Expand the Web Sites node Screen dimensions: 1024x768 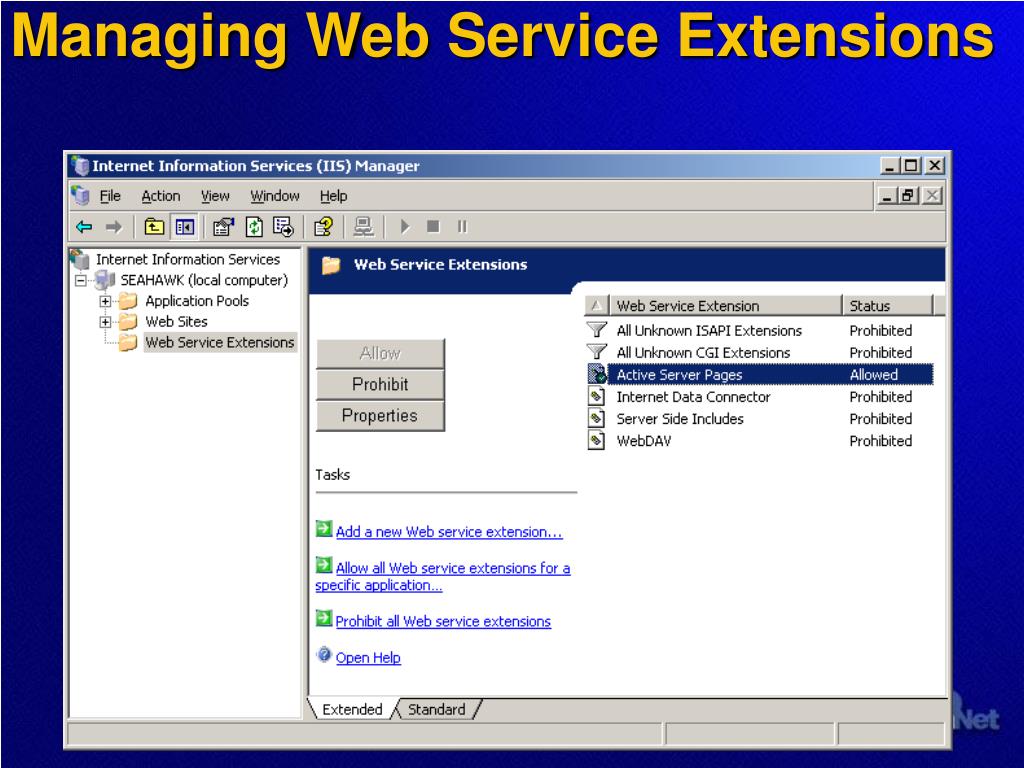click(105, 322)
